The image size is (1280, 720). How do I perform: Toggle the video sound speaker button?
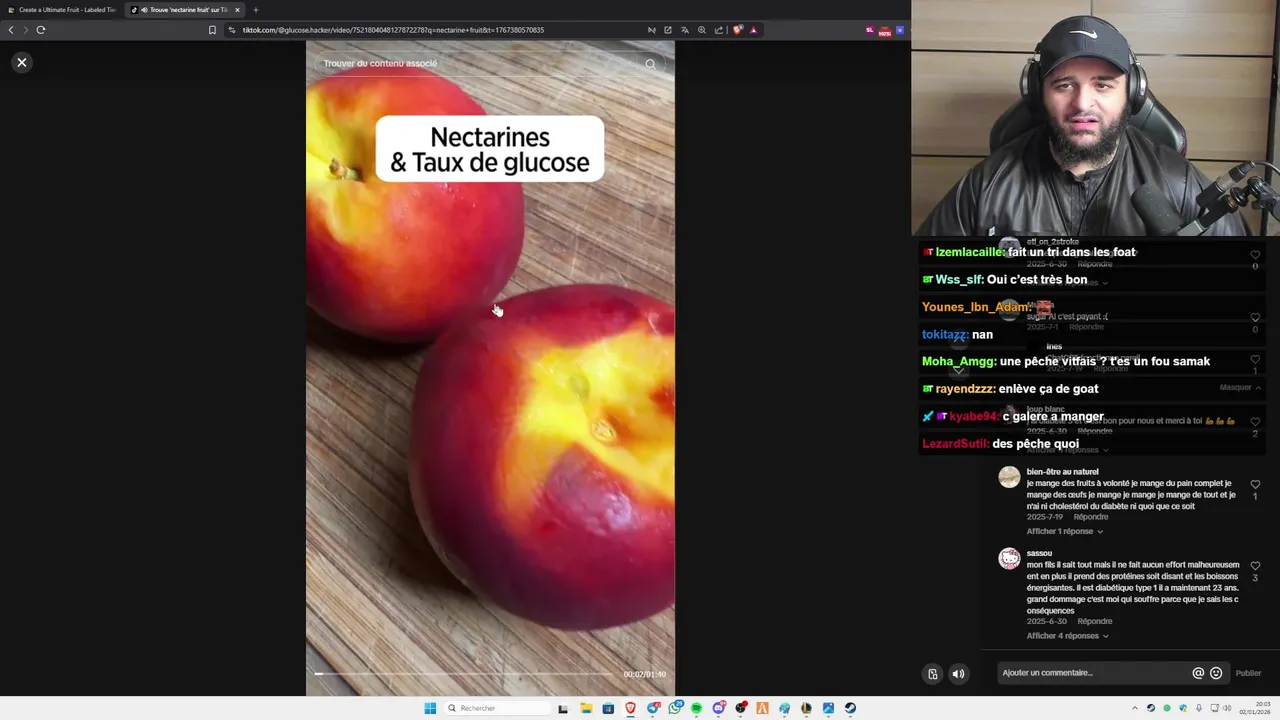click(958, 674)
